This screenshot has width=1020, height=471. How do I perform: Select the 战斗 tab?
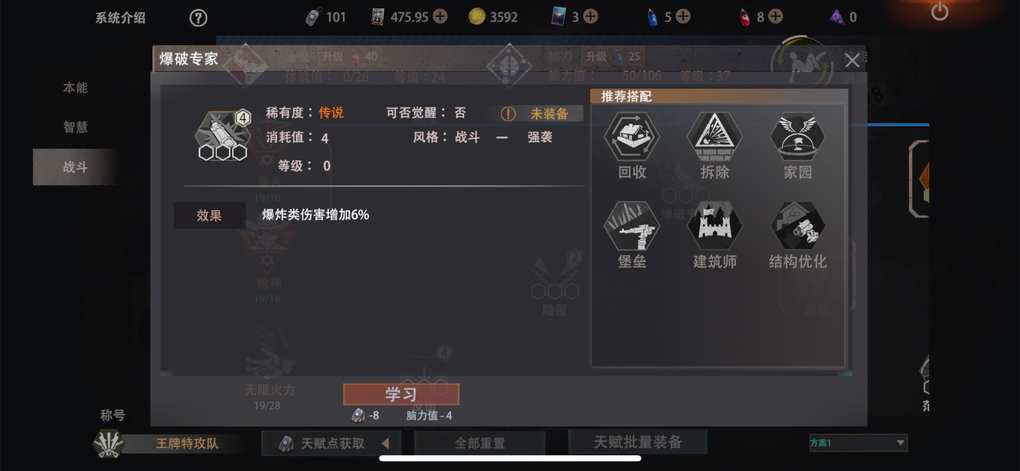point(75,167)
